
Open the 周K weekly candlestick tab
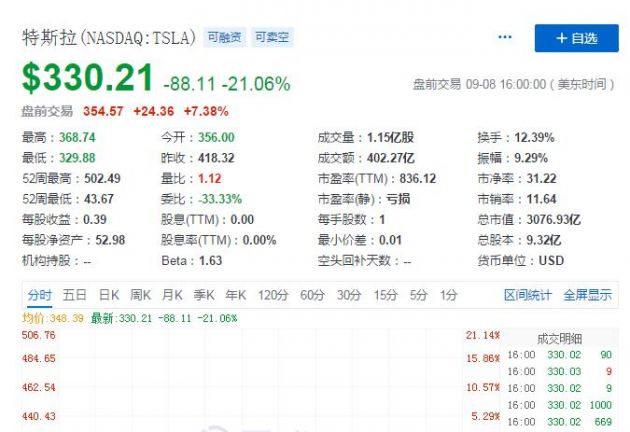[x=140, y=295]
